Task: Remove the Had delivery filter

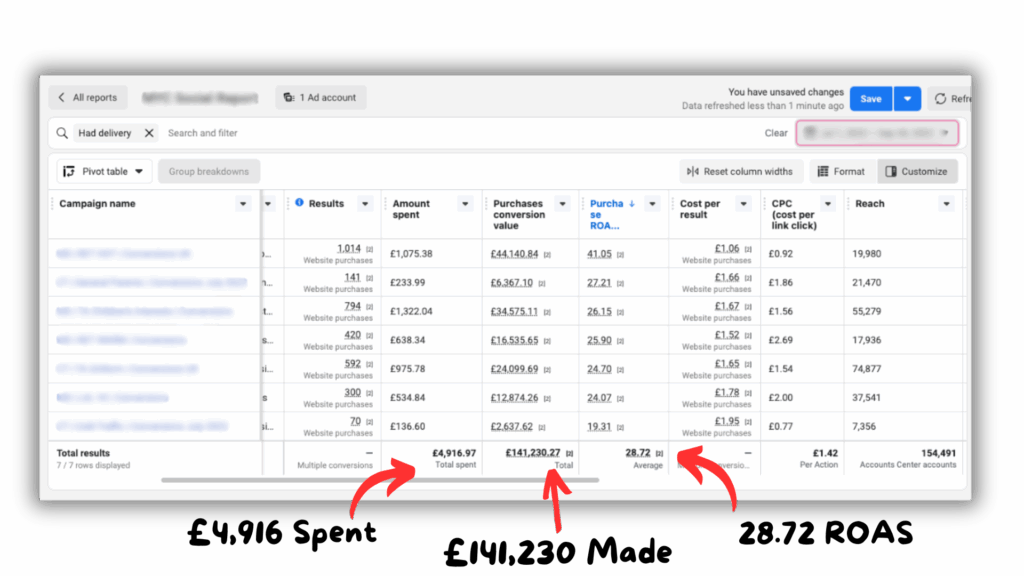Action: coord(149,133)
